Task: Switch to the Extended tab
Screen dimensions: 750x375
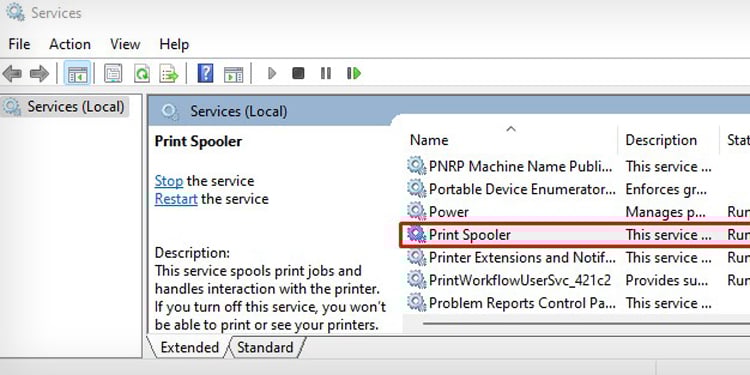Action: point(189,347)
